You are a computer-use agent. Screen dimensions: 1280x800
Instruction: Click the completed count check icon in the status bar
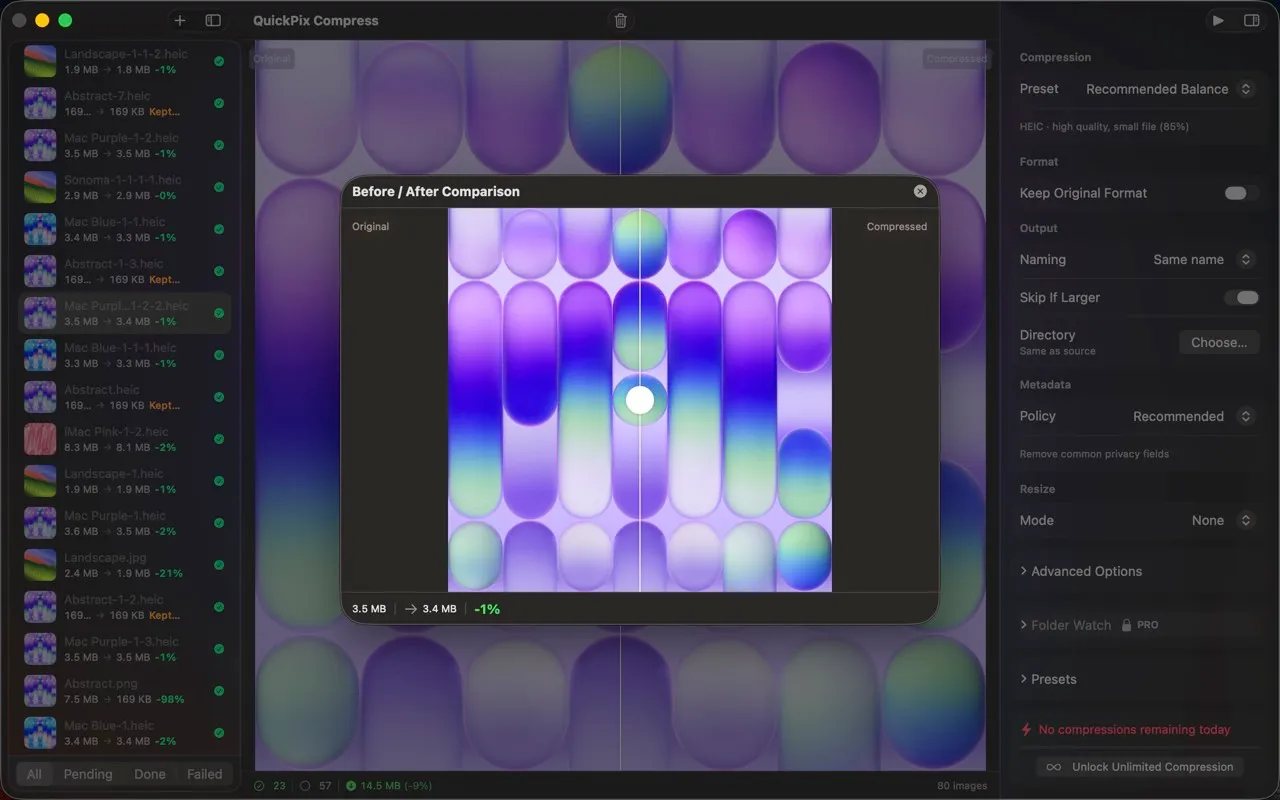(259, 786)
